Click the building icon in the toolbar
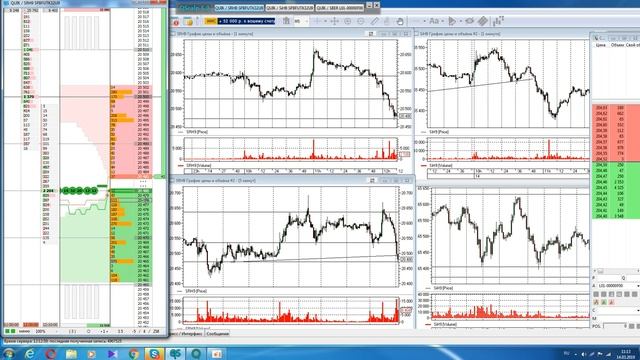The height and width of the screenshot is (360, 640). pyautogui.click(x=287, y=21)
